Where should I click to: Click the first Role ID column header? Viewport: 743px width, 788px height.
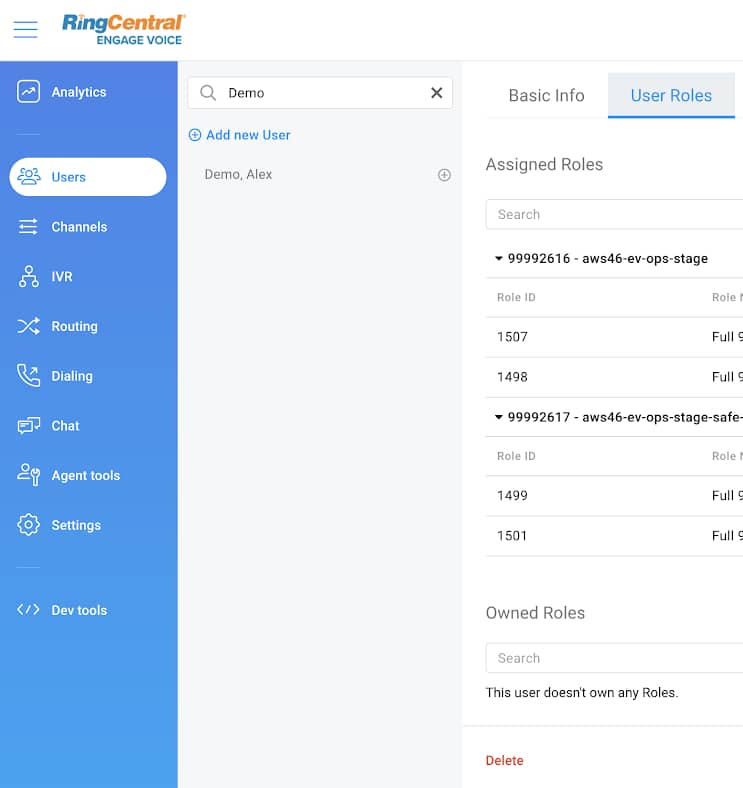[516, 298]
